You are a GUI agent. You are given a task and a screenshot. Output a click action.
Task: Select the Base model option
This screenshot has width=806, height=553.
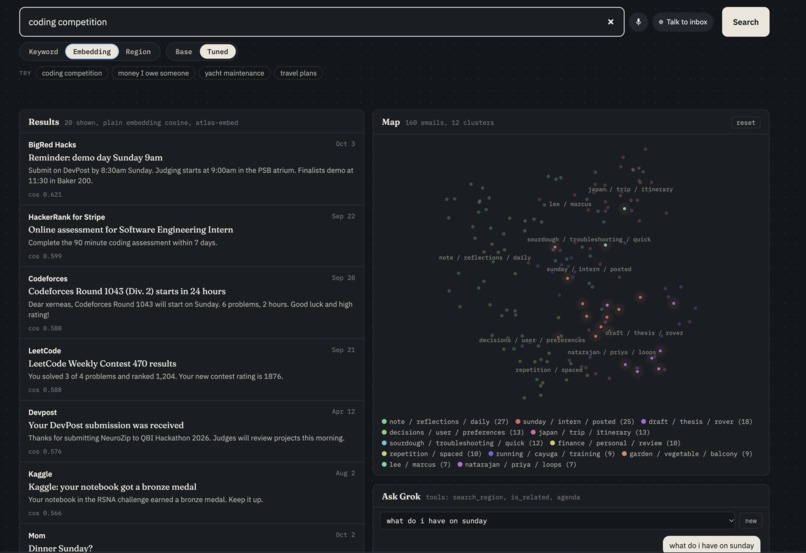[x=184, y=51]
